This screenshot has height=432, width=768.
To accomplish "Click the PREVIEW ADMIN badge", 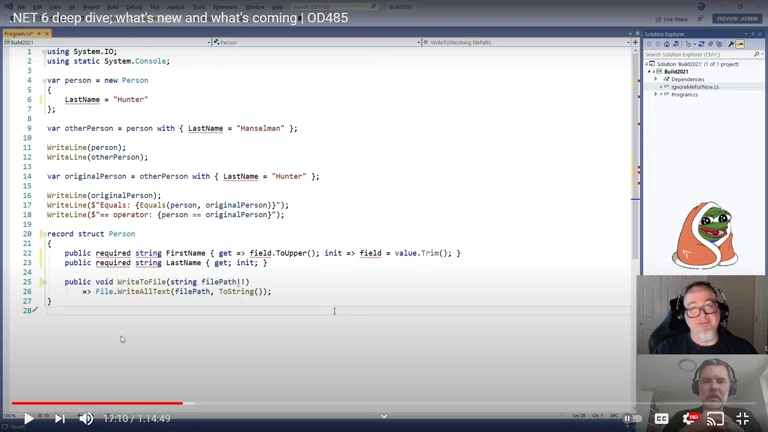I will tap(737, 19).
